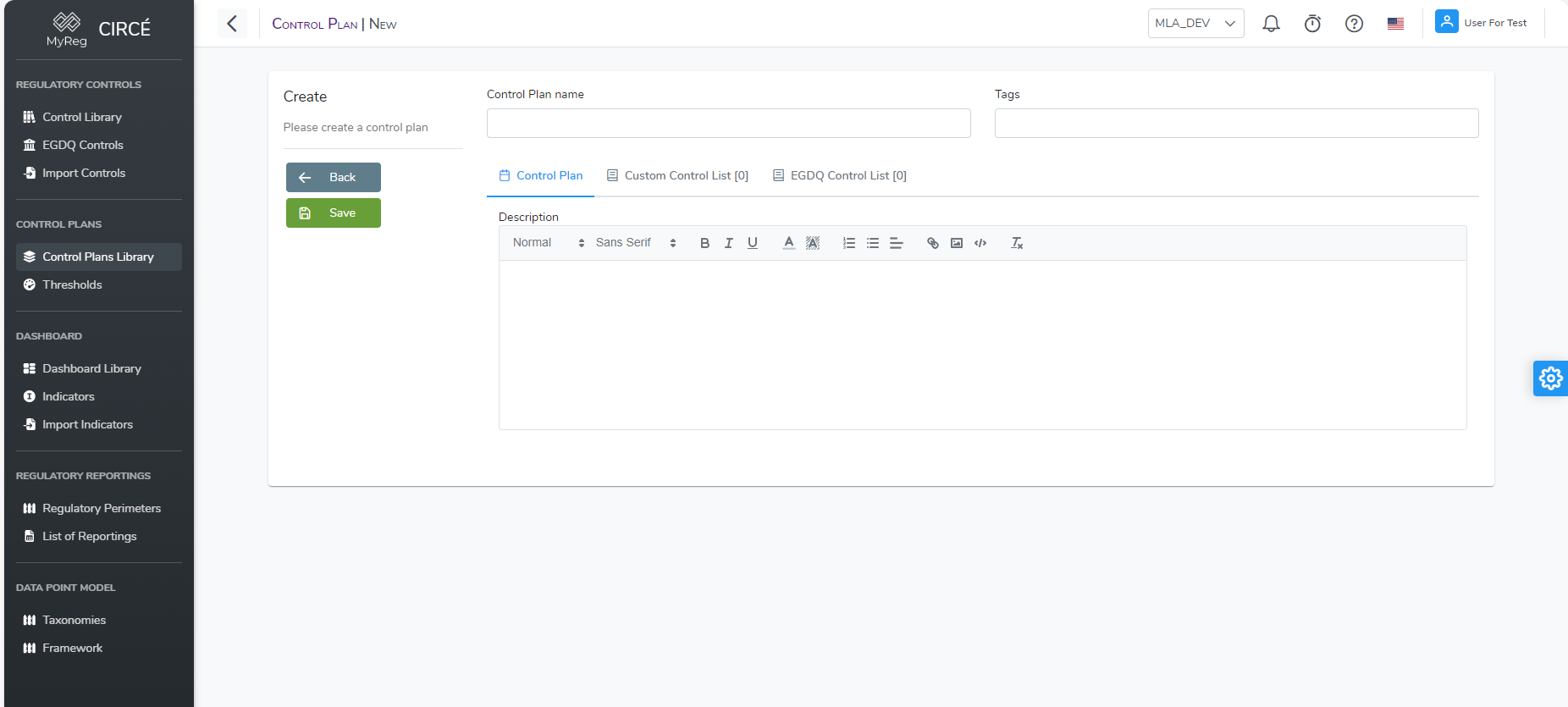Screen dimensions: 1568x707
Task: Switch to EGDQ Control List tab
Action: pos(840,175)
